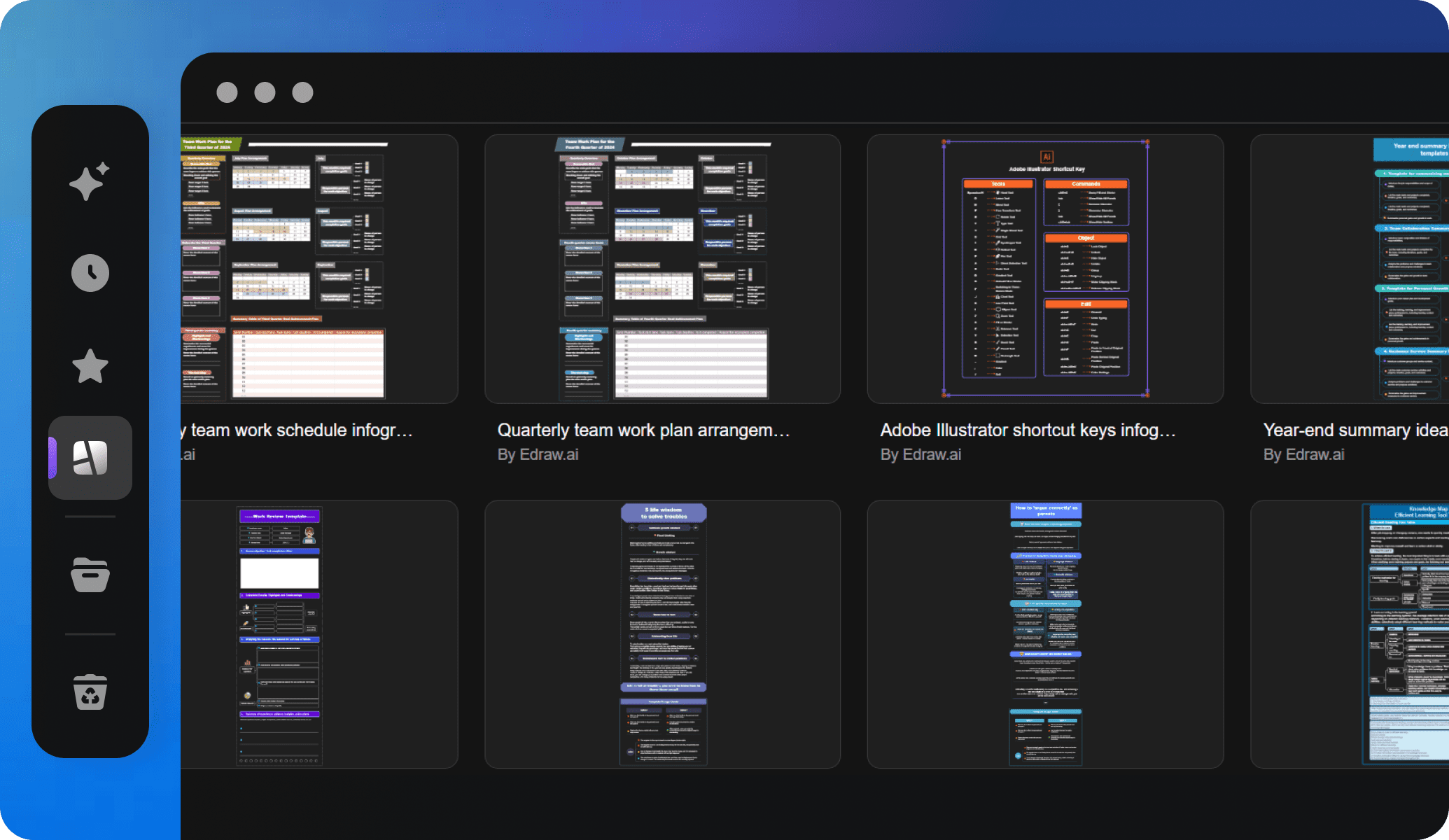
Task: Click 'Adobe Illustrator shortcut keys infog…' title
Action: 1028,430
